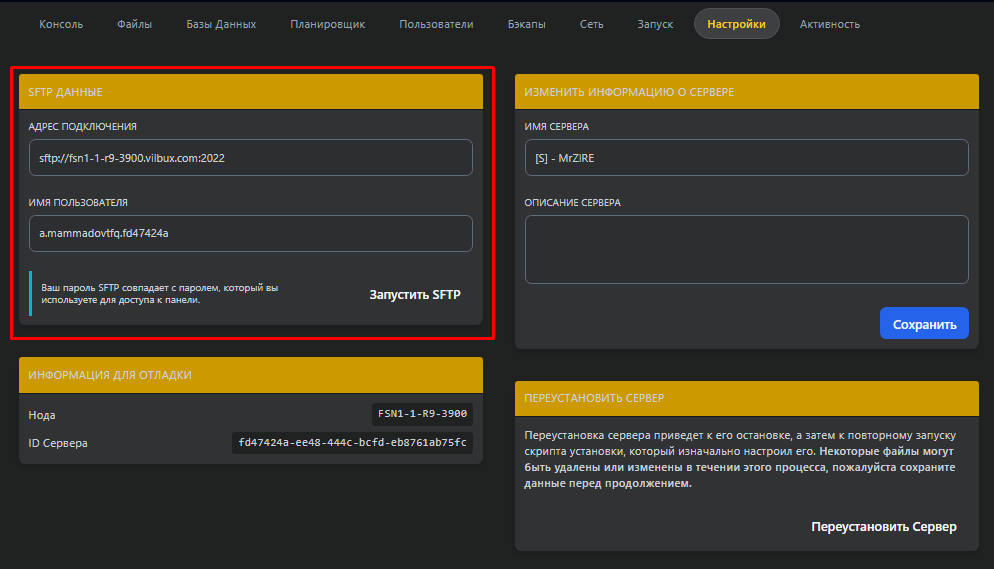The height and width of the screenshot is (569, 994).
Task: Click the node value FSN1-1-R9-3900
Action: click(x=421, y=414)
